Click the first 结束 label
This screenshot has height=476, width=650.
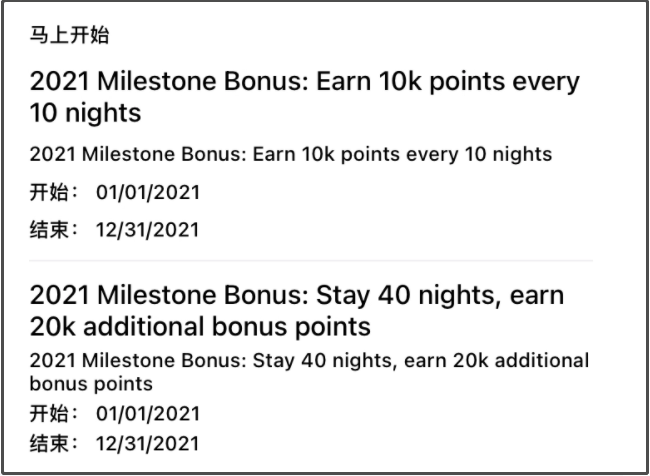pyautogui.click(x=54, y=230)
